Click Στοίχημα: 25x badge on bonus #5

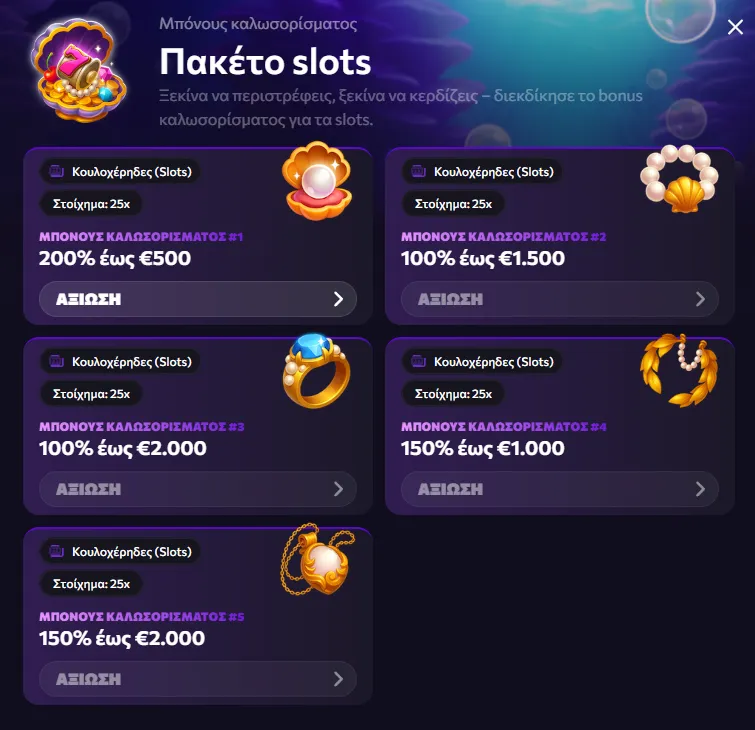(x=91, y=583)
